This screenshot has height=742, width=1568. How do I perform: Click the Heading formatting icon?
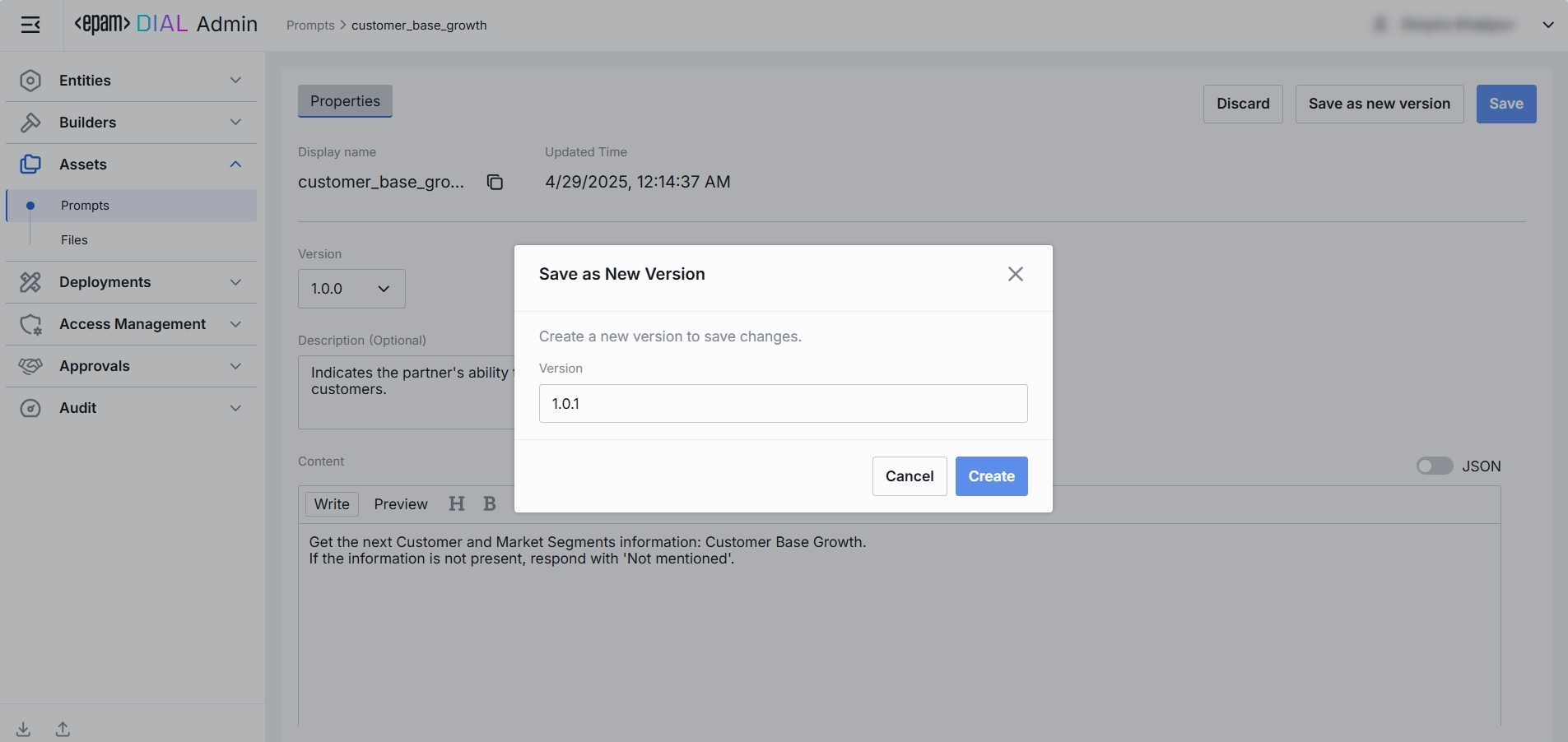pyautogui.click(x=457, y=504)
